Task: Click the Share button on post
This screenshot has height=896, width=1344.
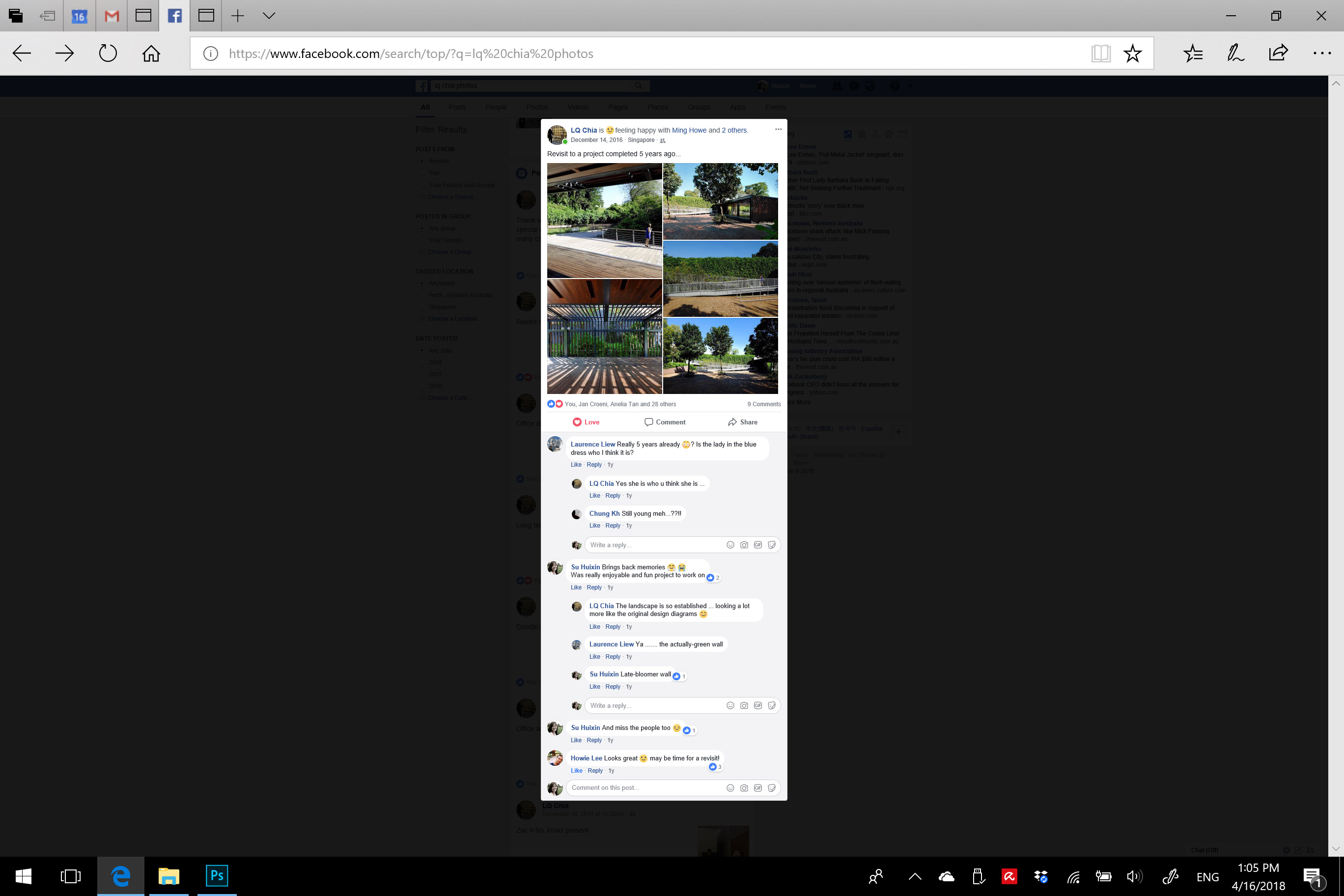Action: click(742, 422)
